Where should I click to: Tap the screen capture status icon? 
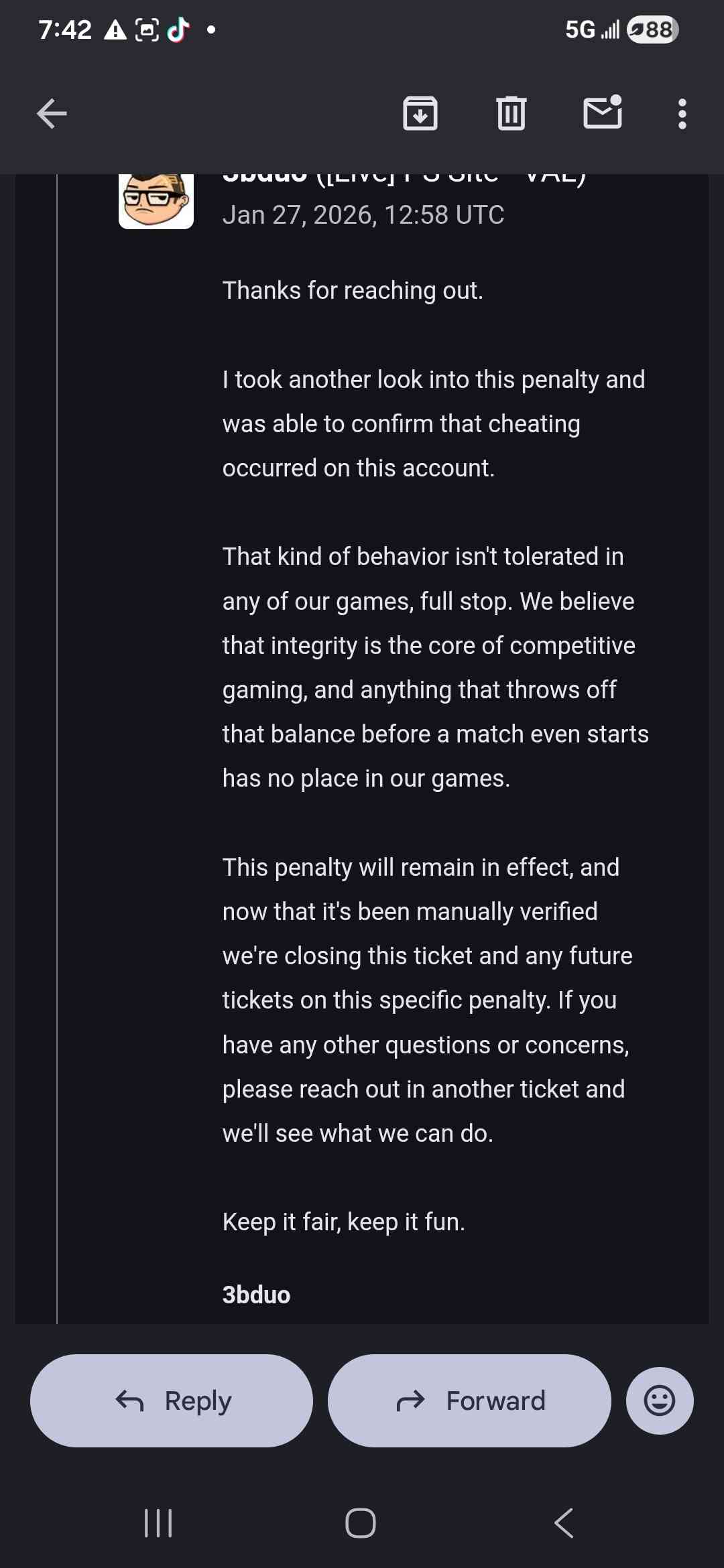pos(147,30)
